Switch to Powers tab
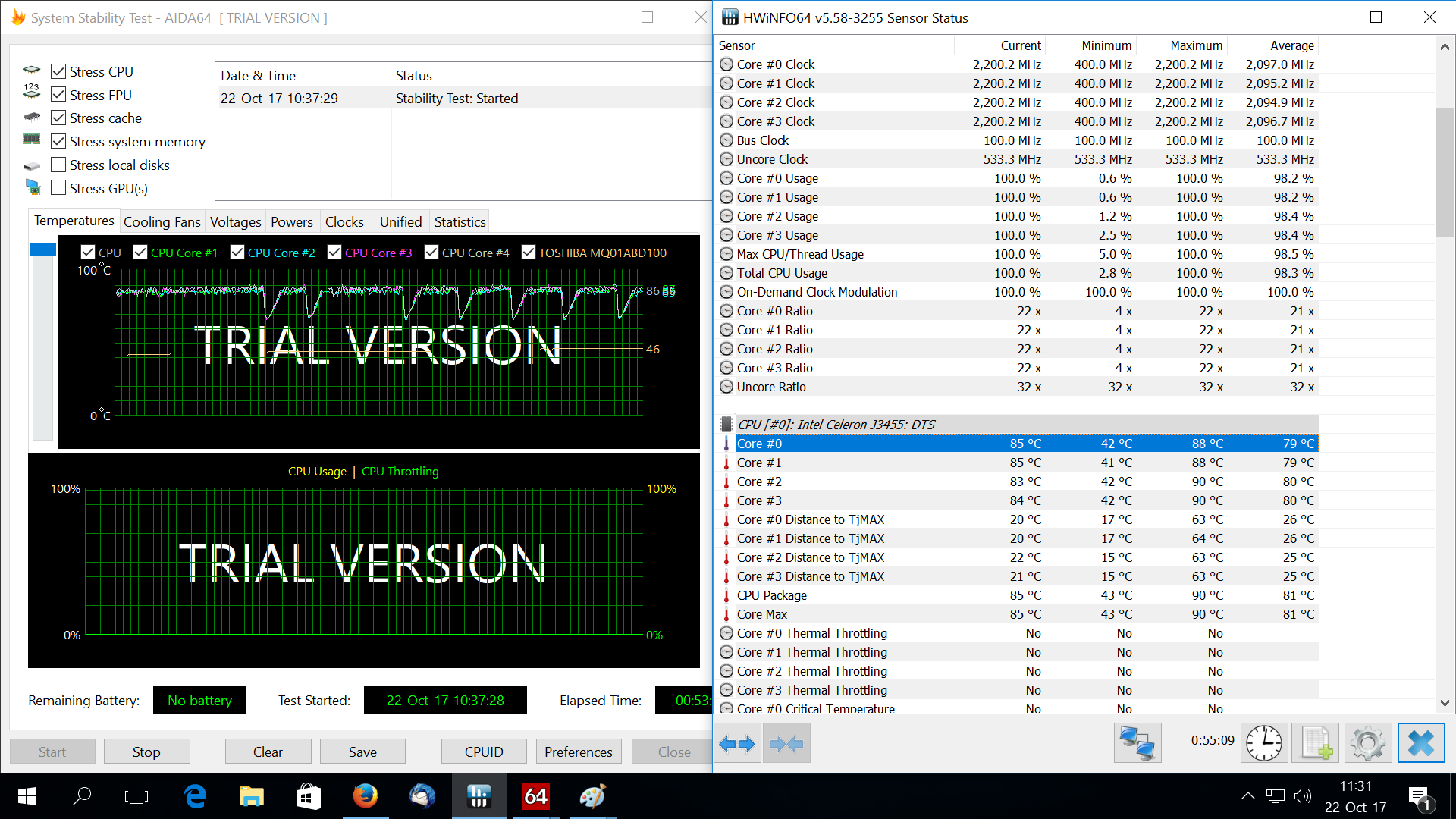 click(x=292, y=222)
